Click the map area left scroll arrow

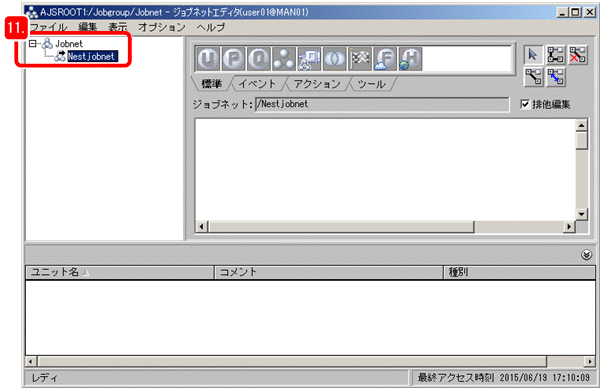click(x=201, y=227)
